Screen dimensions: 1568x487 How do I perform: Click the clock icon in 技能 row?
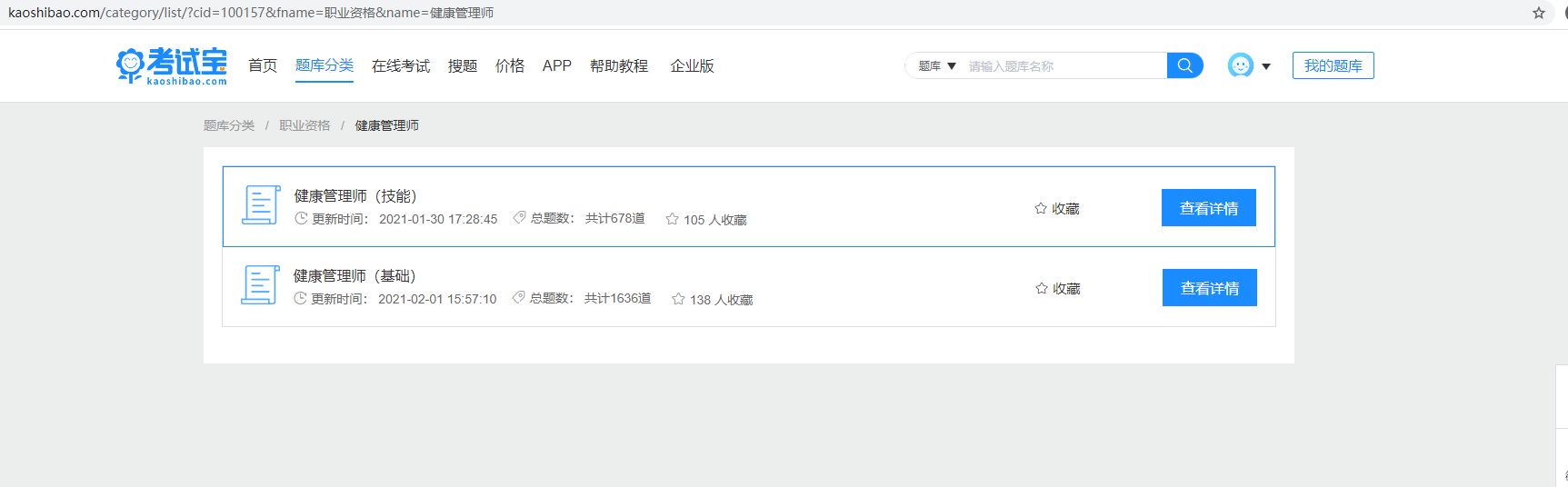click(x=301, y=218)
